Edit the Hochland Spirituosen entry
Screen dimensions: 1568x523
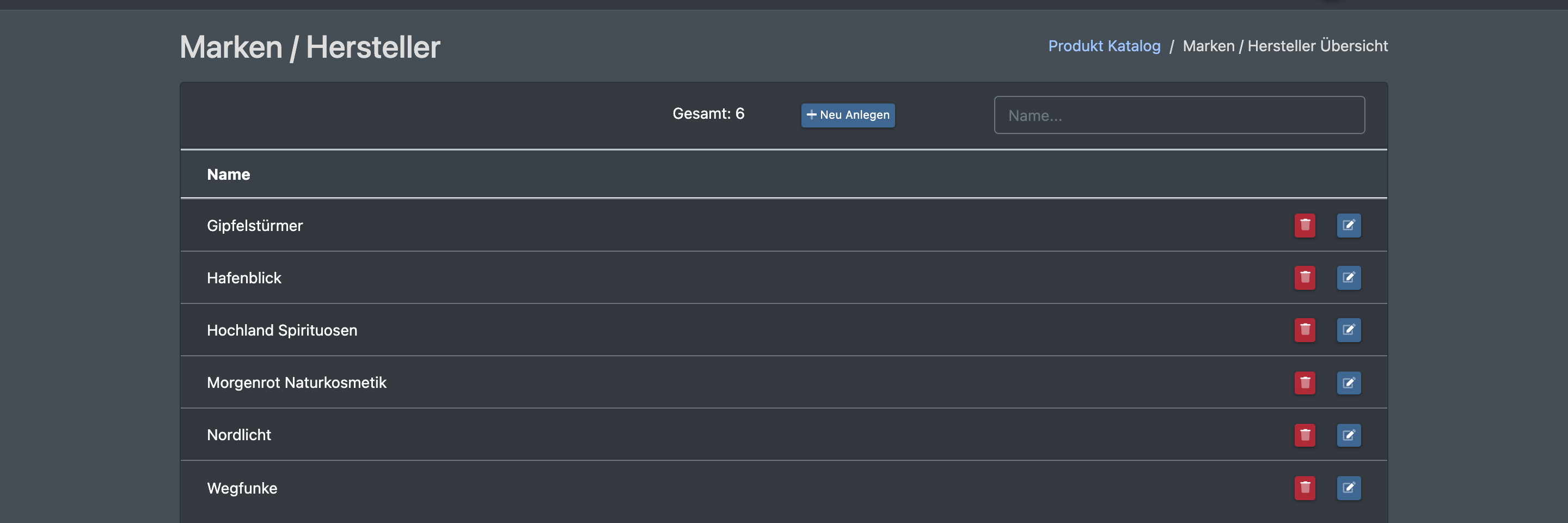[x=1348, y=330]
